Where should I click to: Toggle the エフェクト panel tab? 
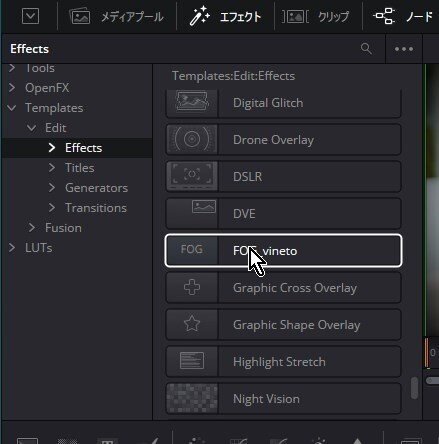click(240, 17)
